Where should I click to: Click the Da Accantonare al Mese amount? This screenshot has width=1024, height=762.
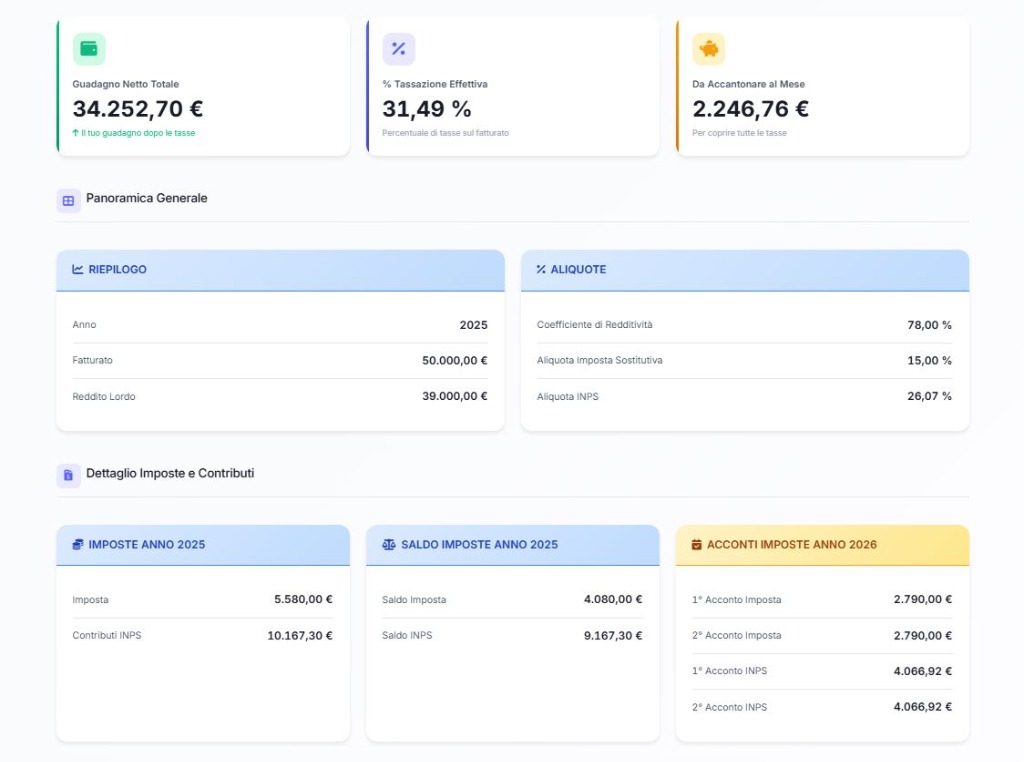[750, 109]
